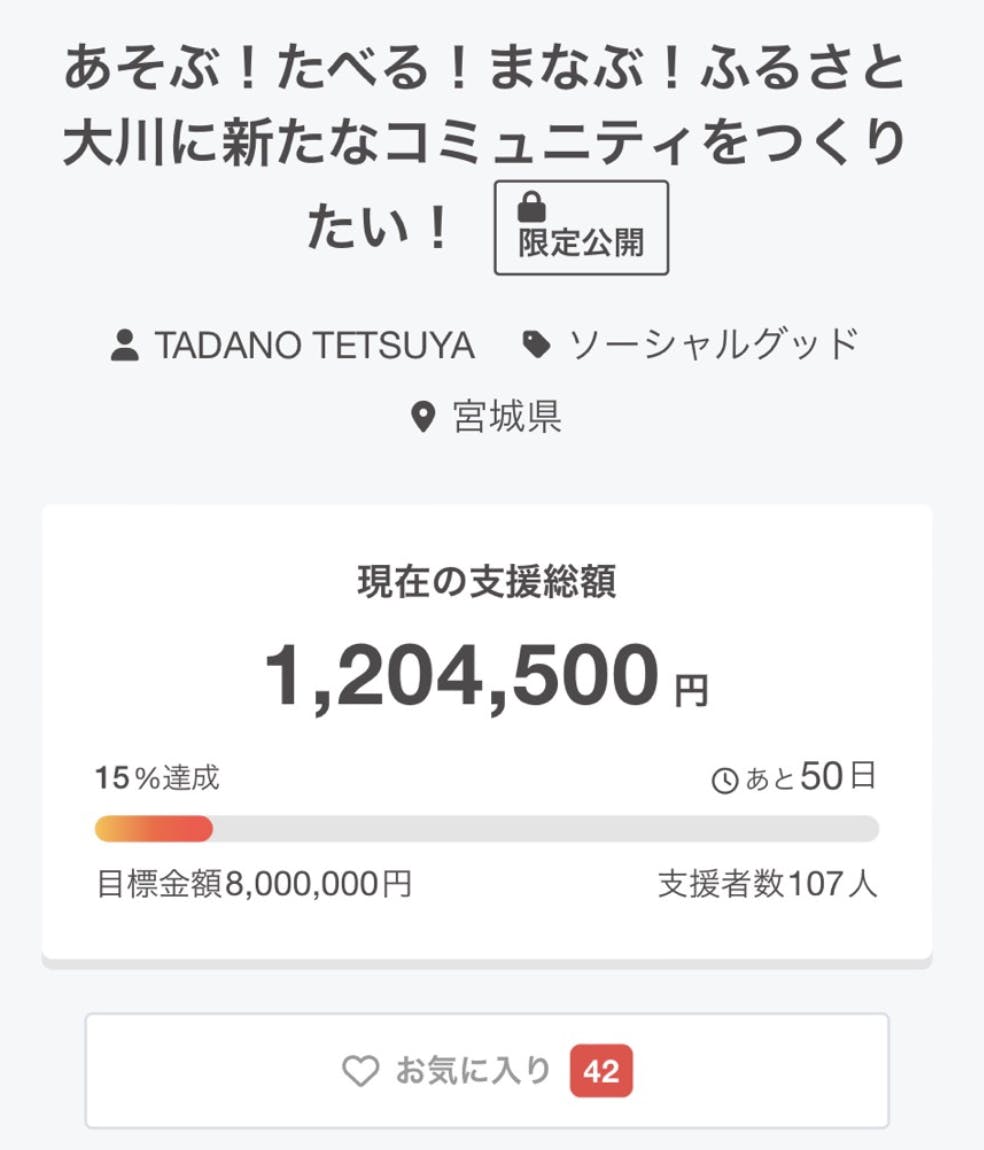Click the gray unfilled part of the progress bar
The width and height of the screenshot is (984, 1150).
(545, 829)
